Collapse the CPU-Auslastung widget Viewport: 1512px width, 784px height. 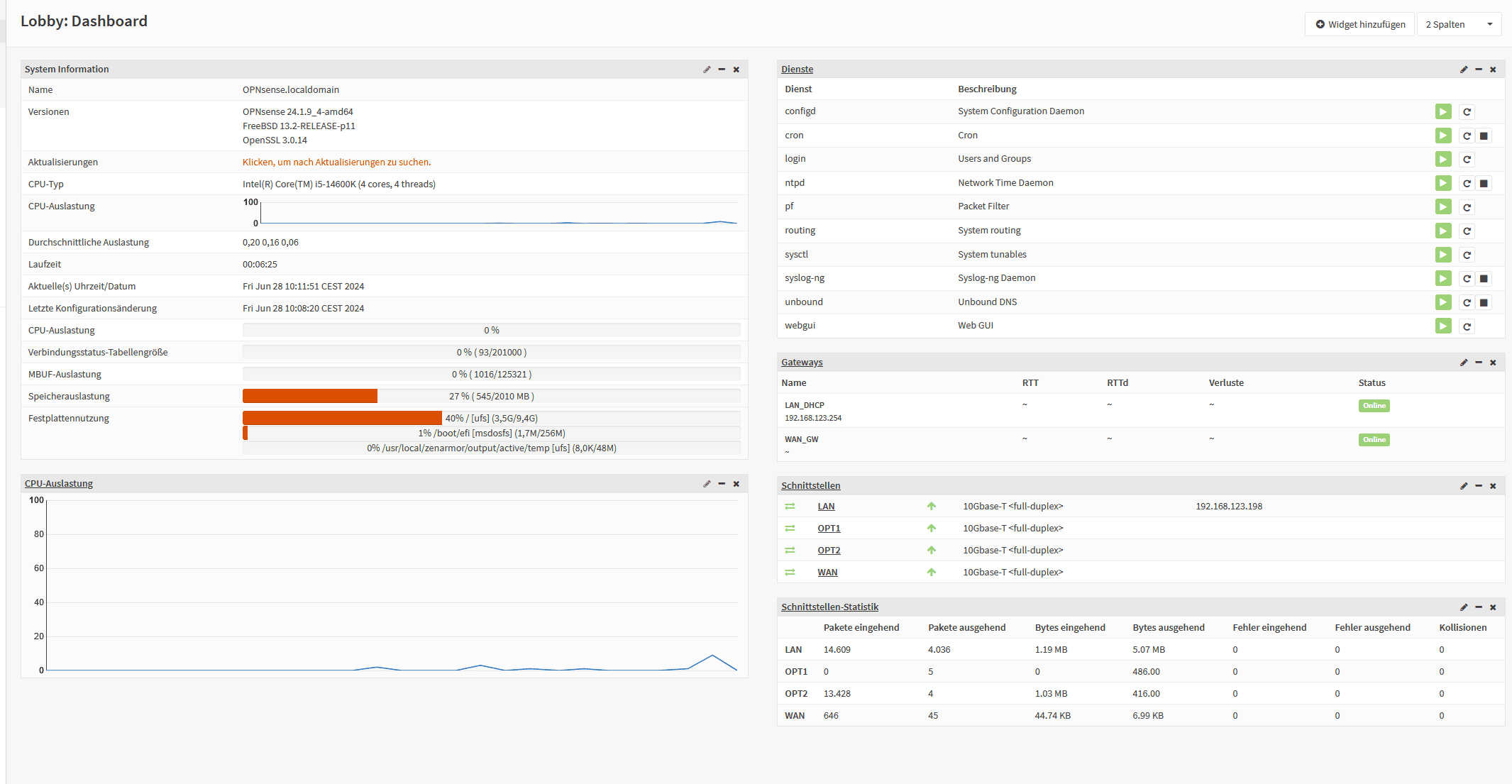pyautogui.click(x=722, y=484)
